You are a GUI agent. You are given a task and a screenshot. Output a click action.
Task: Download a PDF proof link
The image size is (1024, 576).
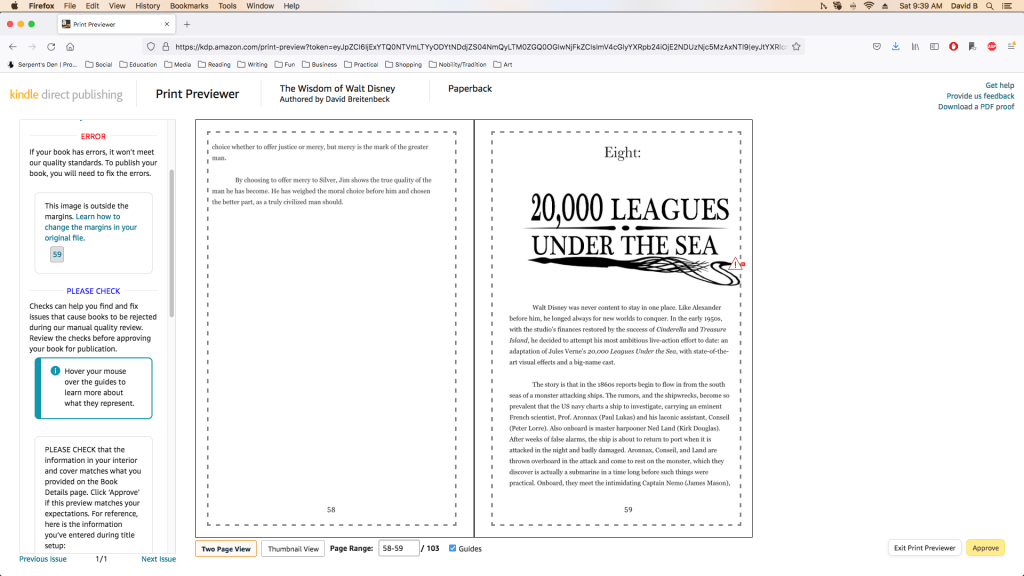tap(975, 107)
